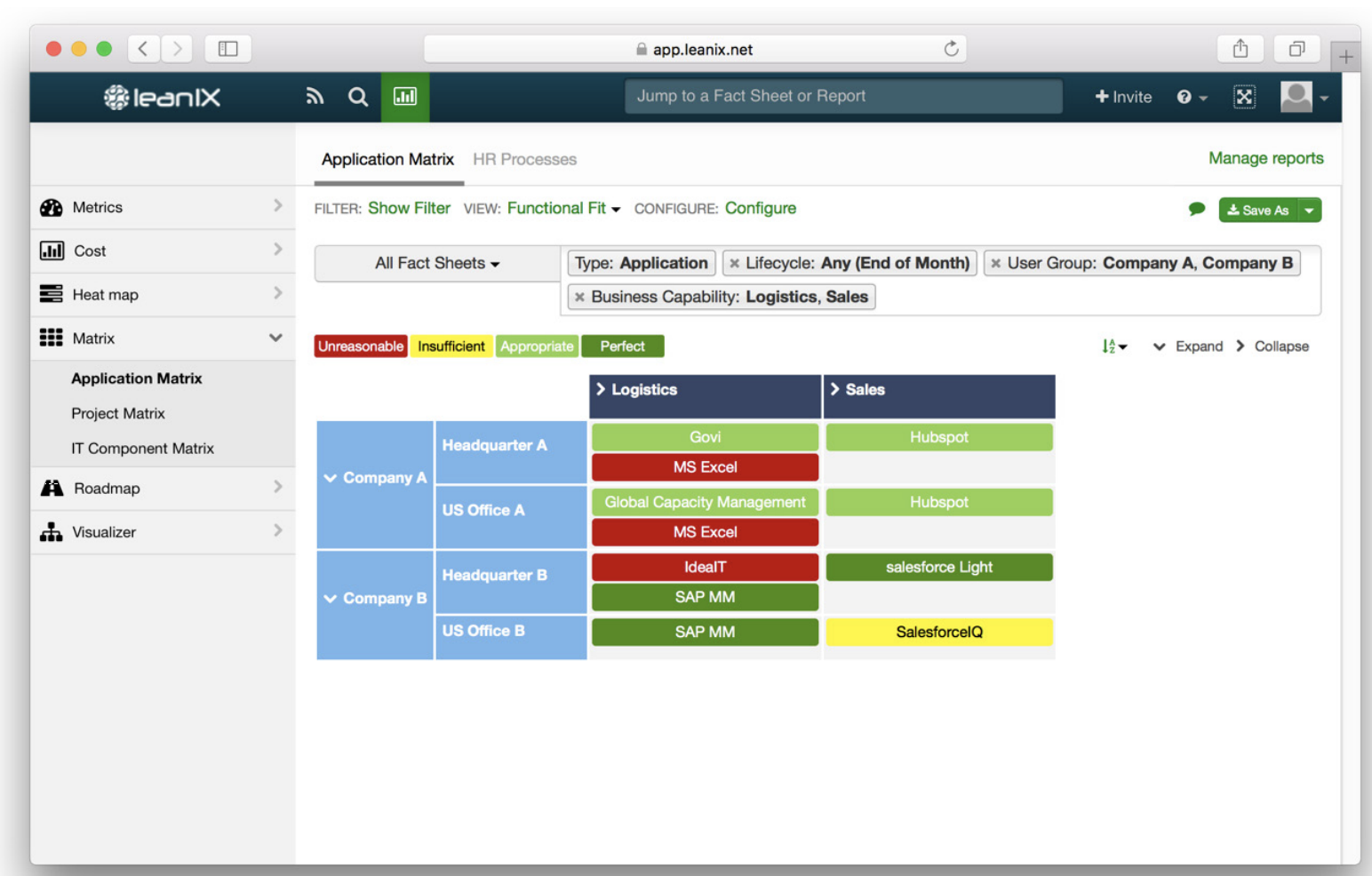
Task: Click the Visualizer hierarchy icon
Action: pos(52,531)
